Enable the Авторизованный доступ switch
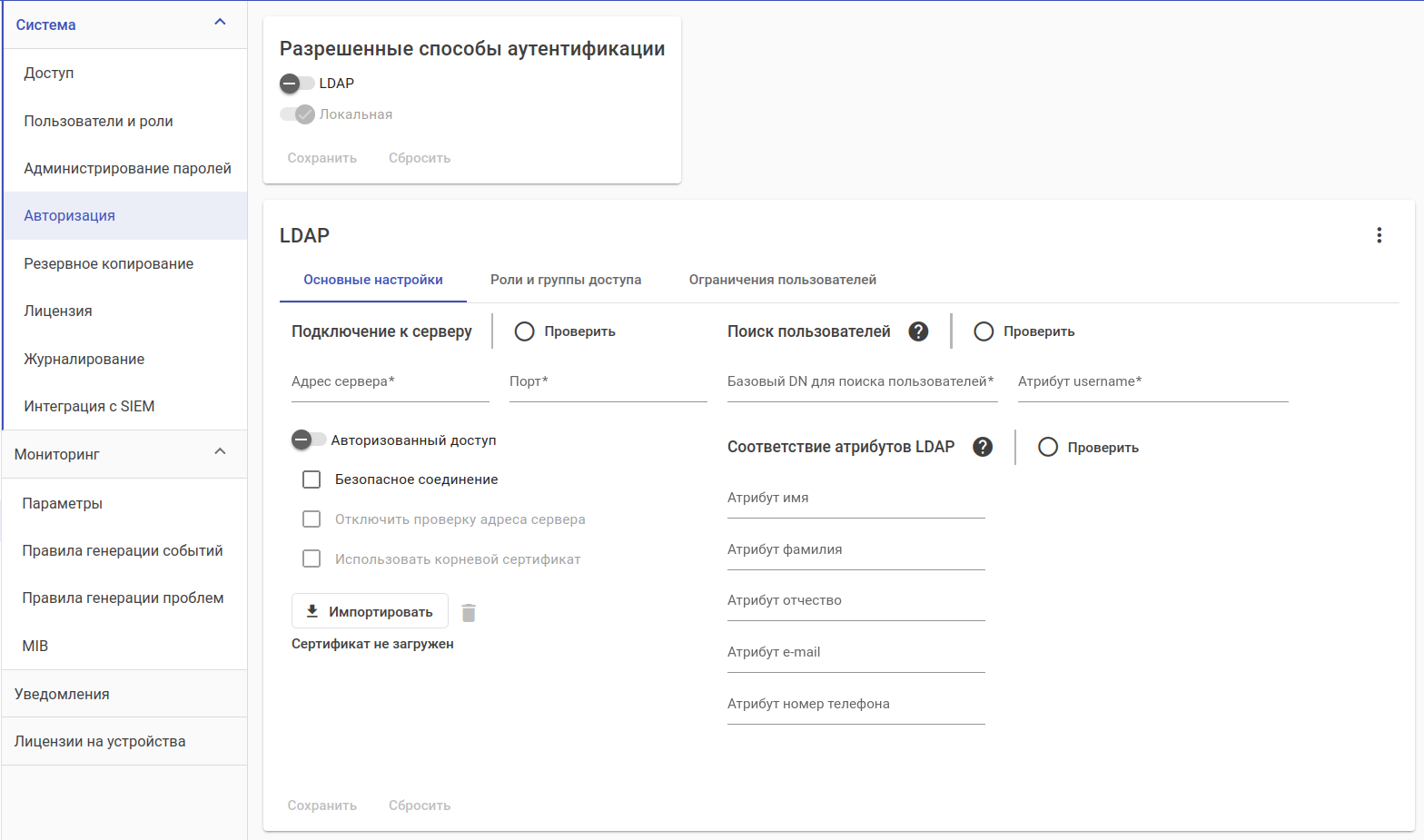The height and width of the screenshot is (840, 1424). [309, 440]
